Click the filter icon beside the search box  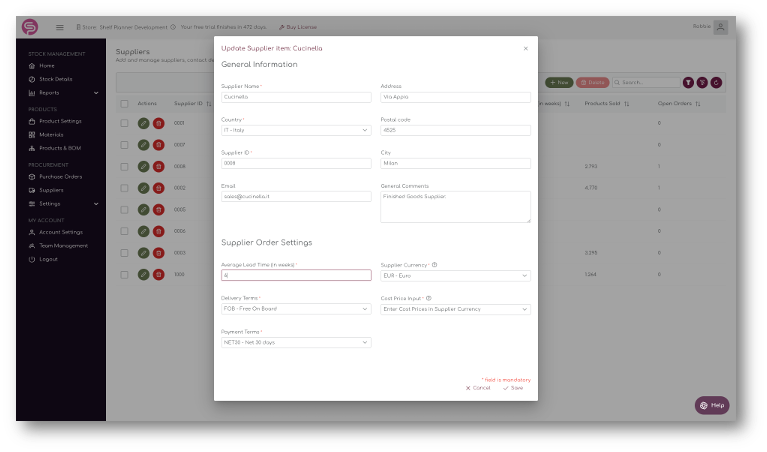pos(688,83)
